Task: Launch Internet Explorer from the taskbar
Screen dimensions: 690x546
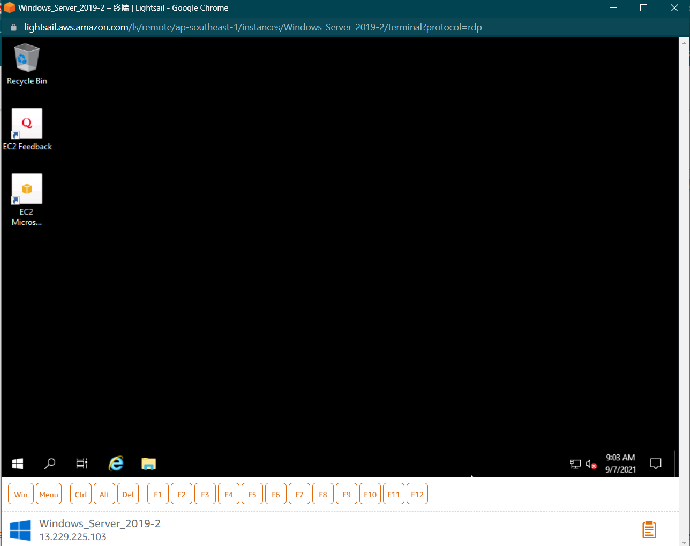Action: pyautogui.click(x=116, y=464)
